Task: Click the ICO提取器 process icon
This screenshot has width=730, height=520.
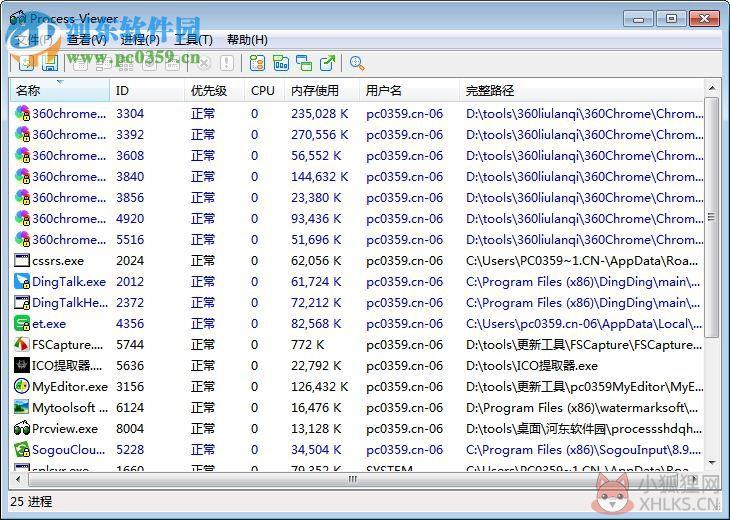Action: pyautogui.click(x=22, y=365)
